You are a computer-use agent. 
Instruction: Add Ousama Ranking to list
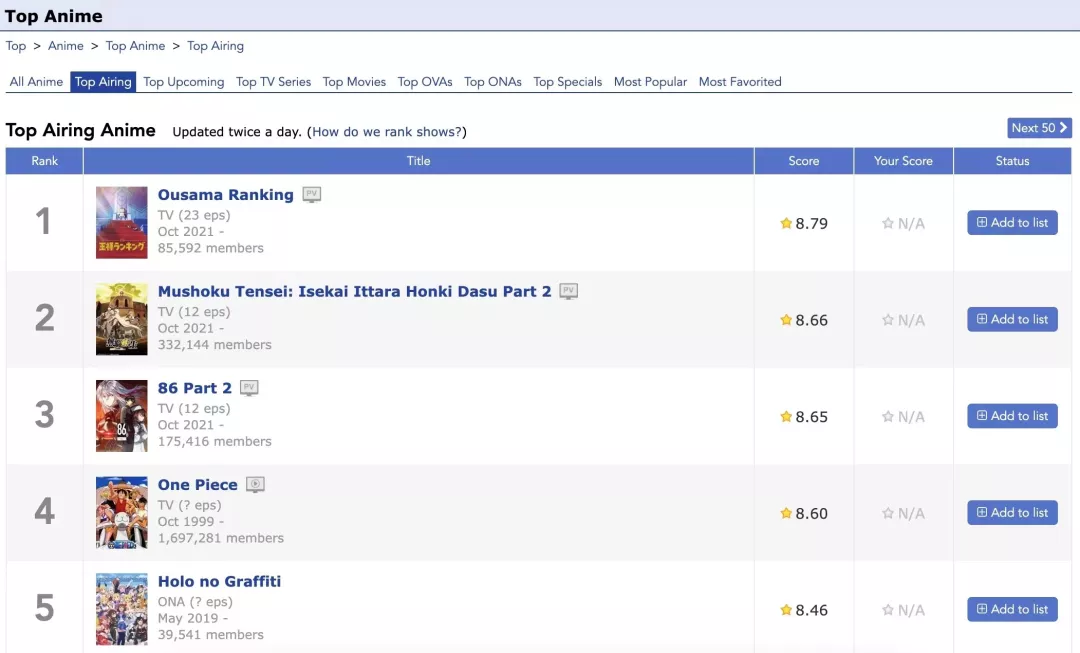1012,223
